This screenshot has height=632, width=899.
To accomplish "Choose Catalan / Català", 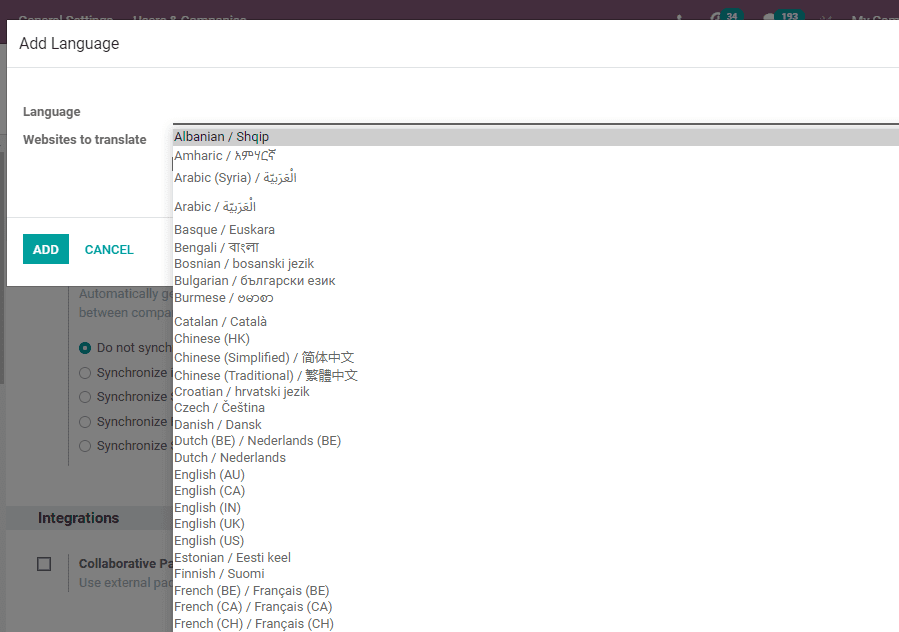I will tap(536, 322).
